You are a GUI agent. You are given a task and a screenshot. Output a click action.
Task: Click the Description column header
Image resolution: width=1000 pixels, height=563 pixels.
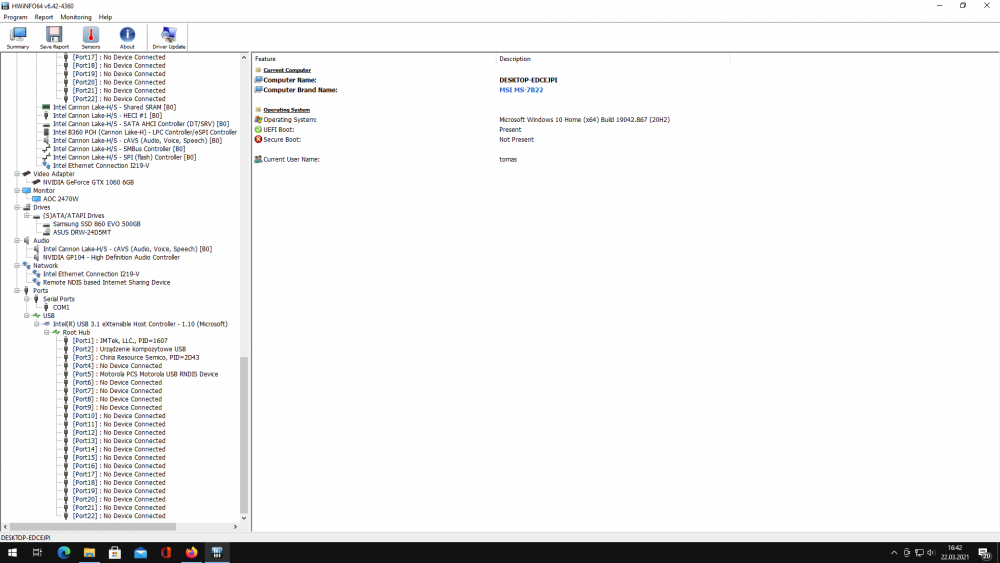tap(515, 59)
